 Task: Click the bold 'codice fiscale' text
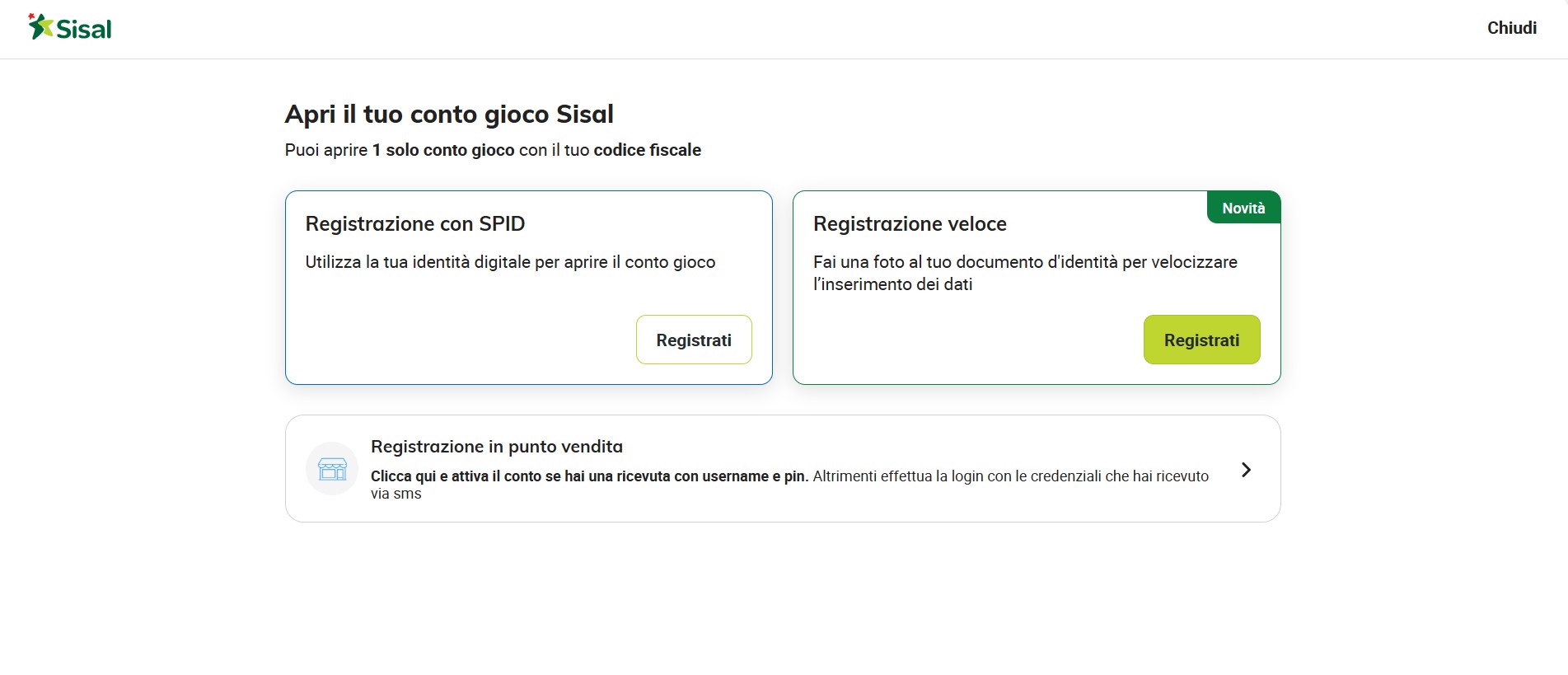coord(647,150)
